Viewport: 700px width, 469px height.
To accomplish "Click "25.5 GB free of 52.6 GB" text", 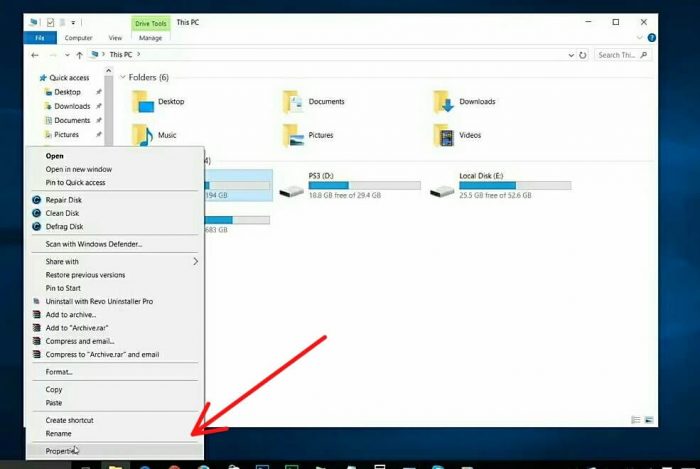I will [x=495, y=195].
